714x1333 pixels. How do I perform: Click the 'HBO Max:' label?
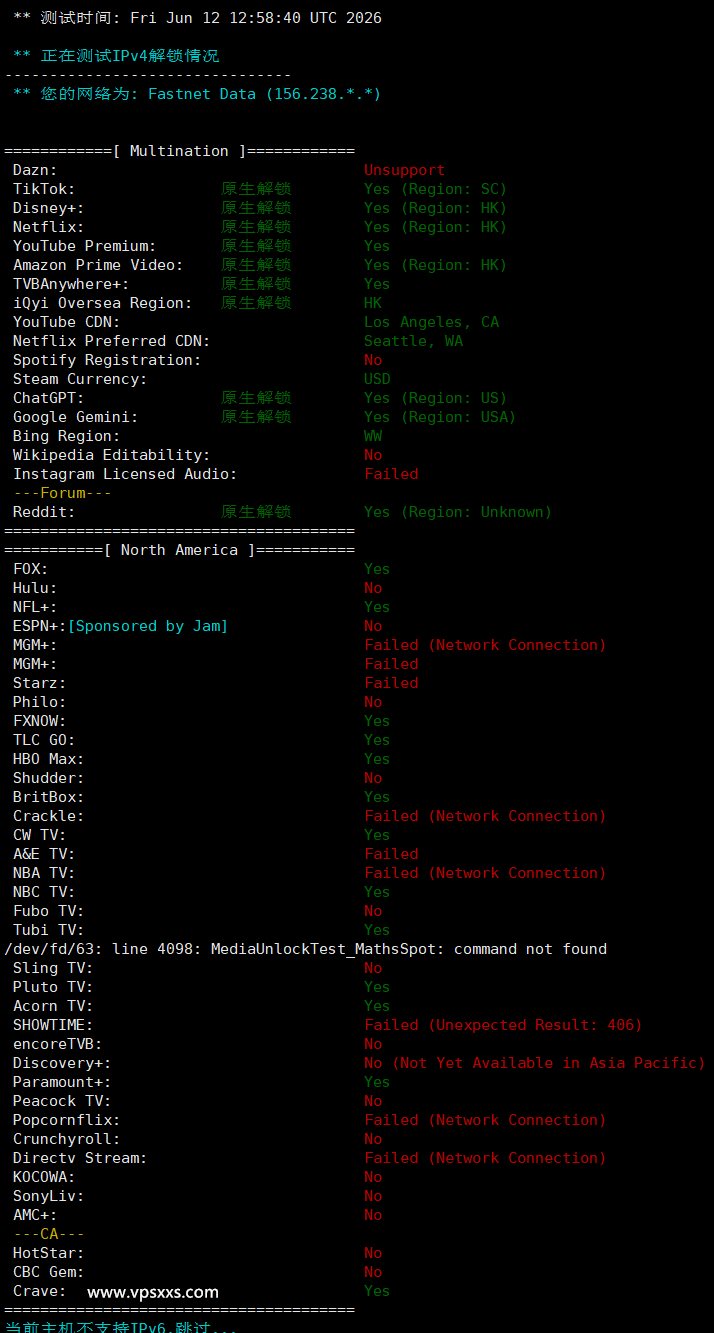tap(48, 759)
